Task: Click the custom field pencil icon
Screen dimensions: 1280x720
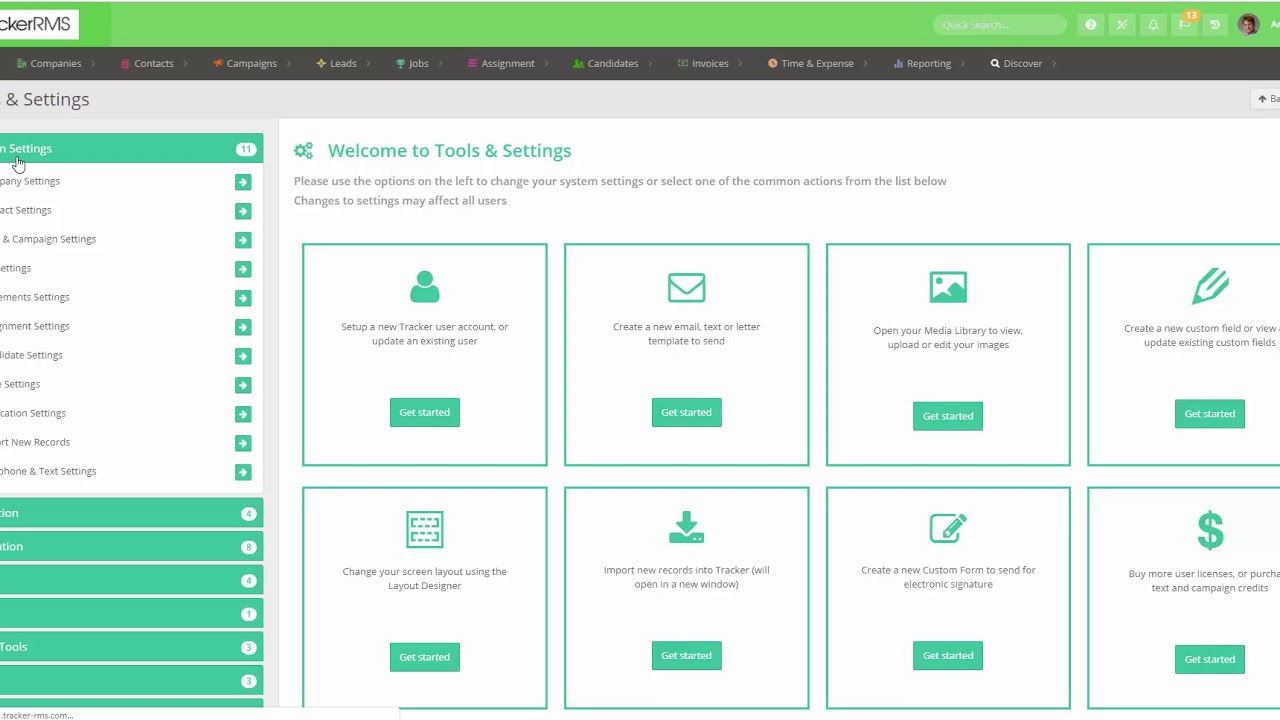Action: coord(1210,287)
